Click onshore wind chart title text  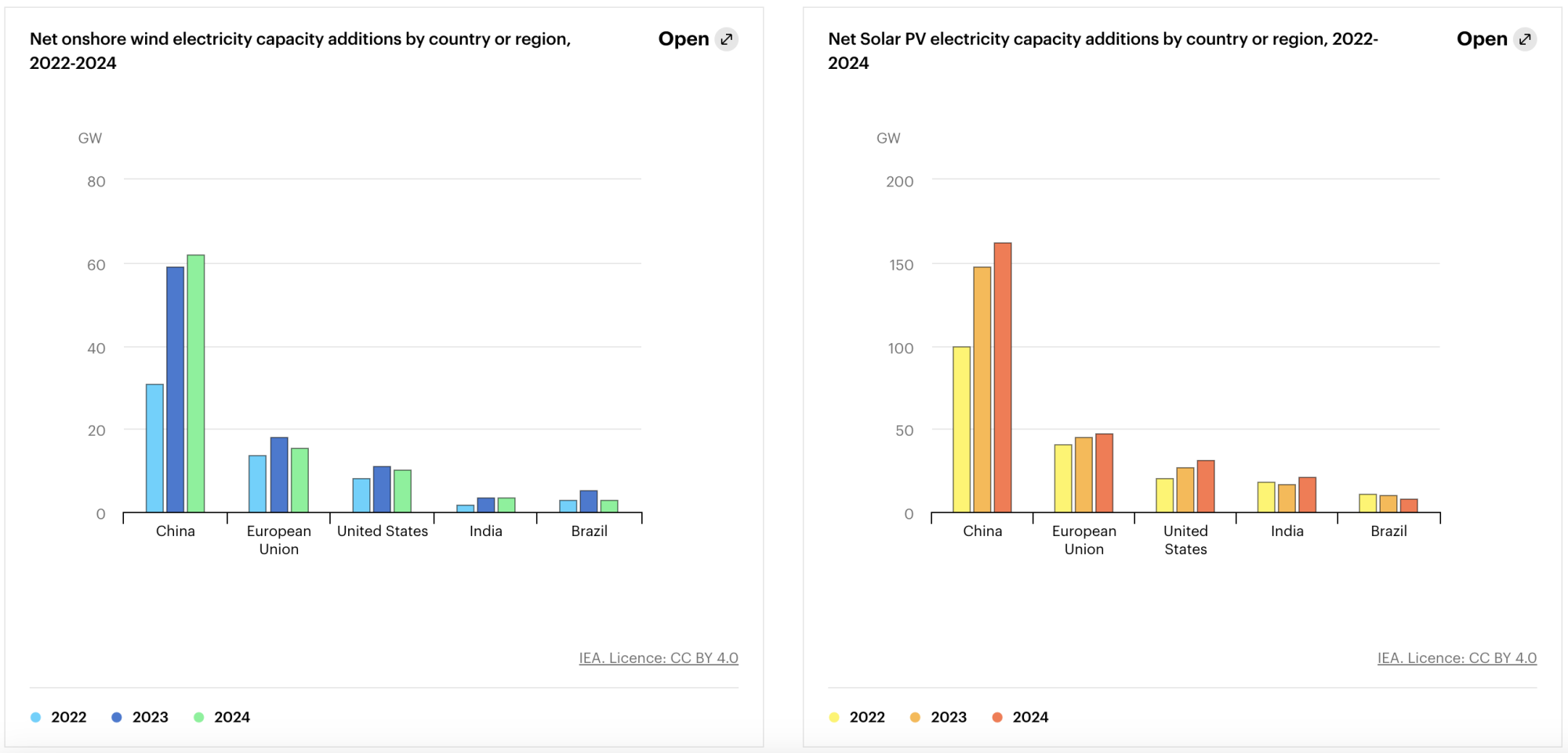300,51
